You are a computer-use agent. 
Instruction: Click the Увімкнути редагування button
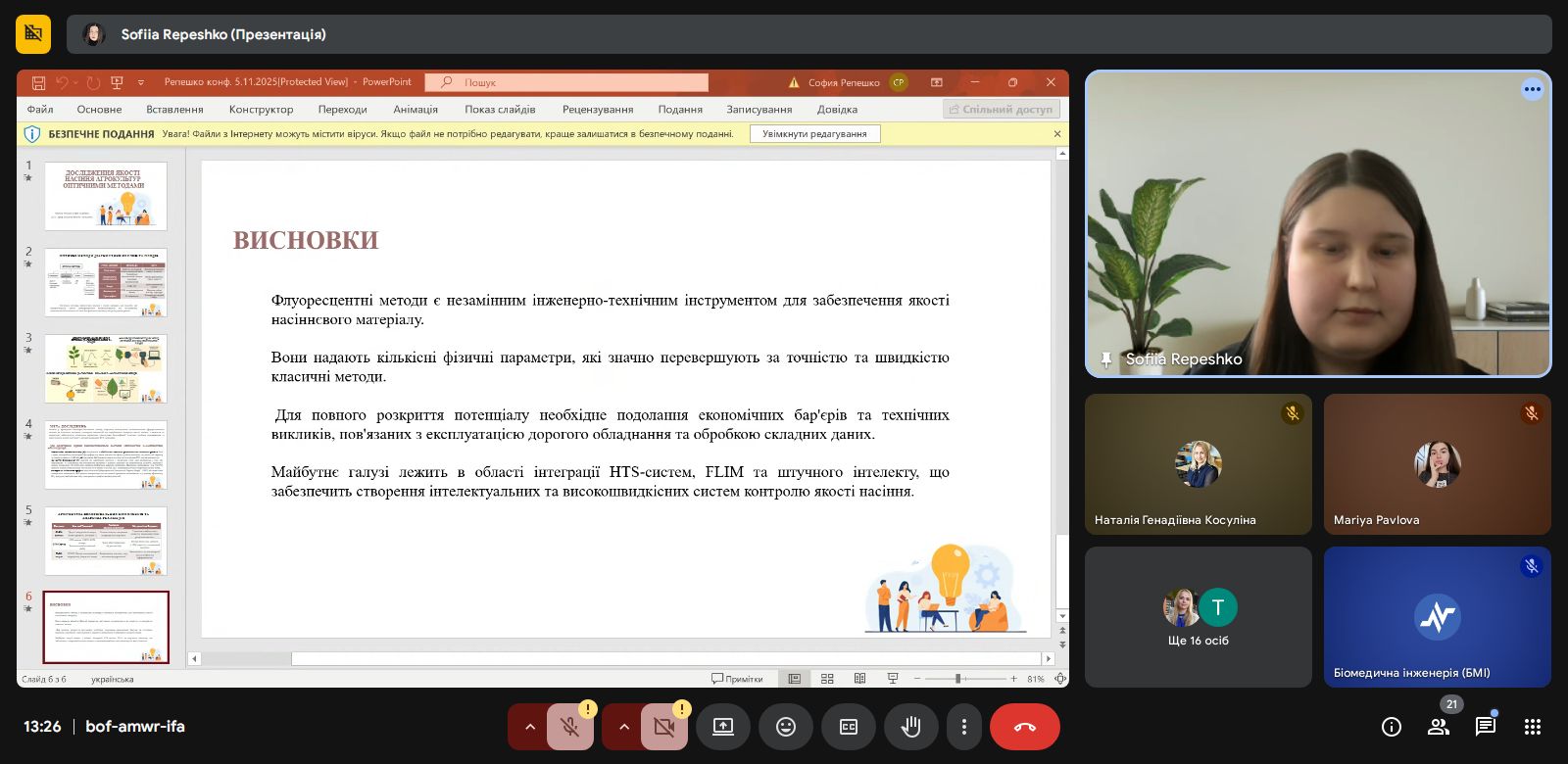click(x=814, y=134)
